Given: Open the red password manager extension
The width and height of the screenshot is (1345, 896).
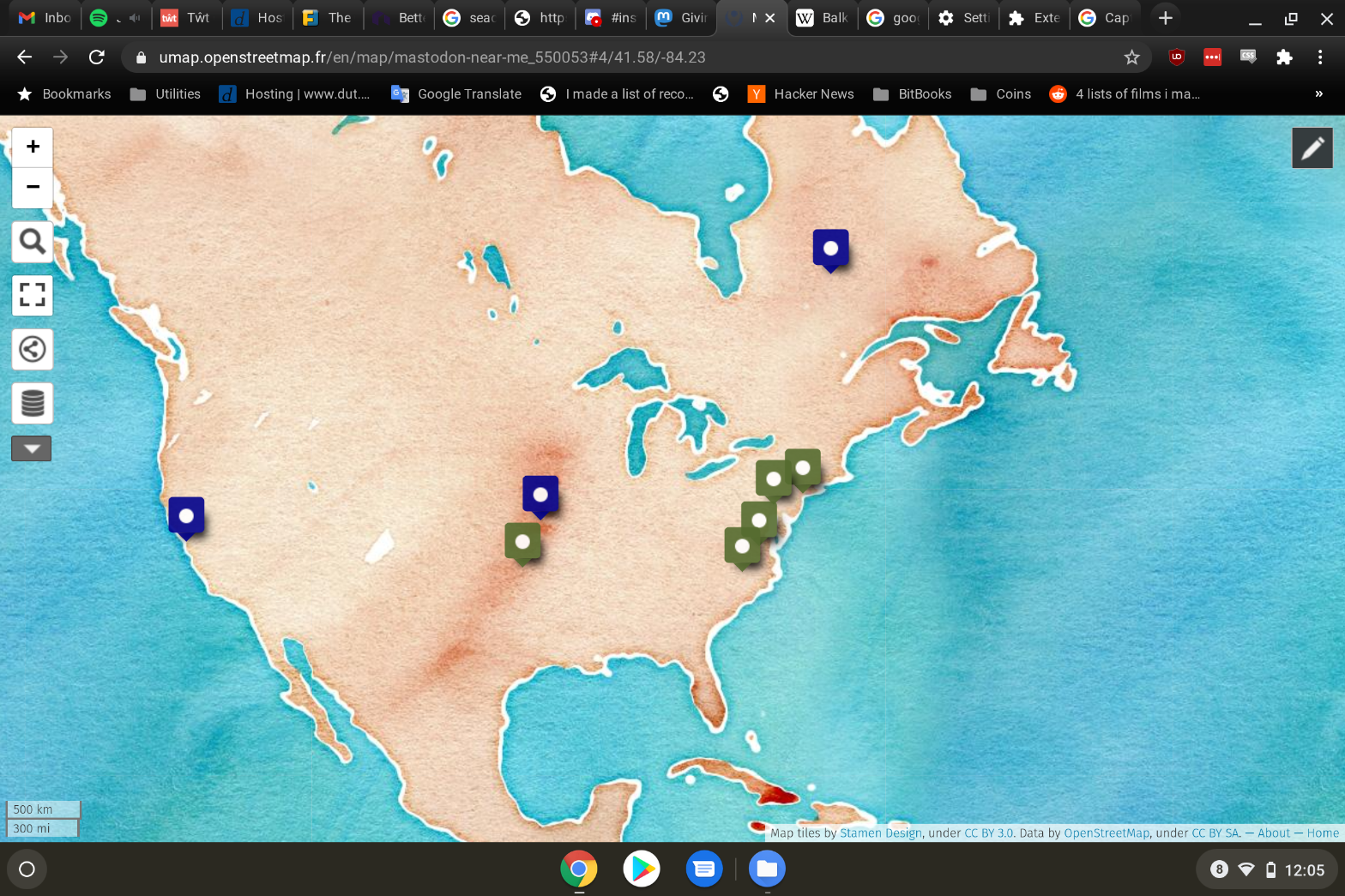Looking at the screenshot, I should (x=1212, y=57).
